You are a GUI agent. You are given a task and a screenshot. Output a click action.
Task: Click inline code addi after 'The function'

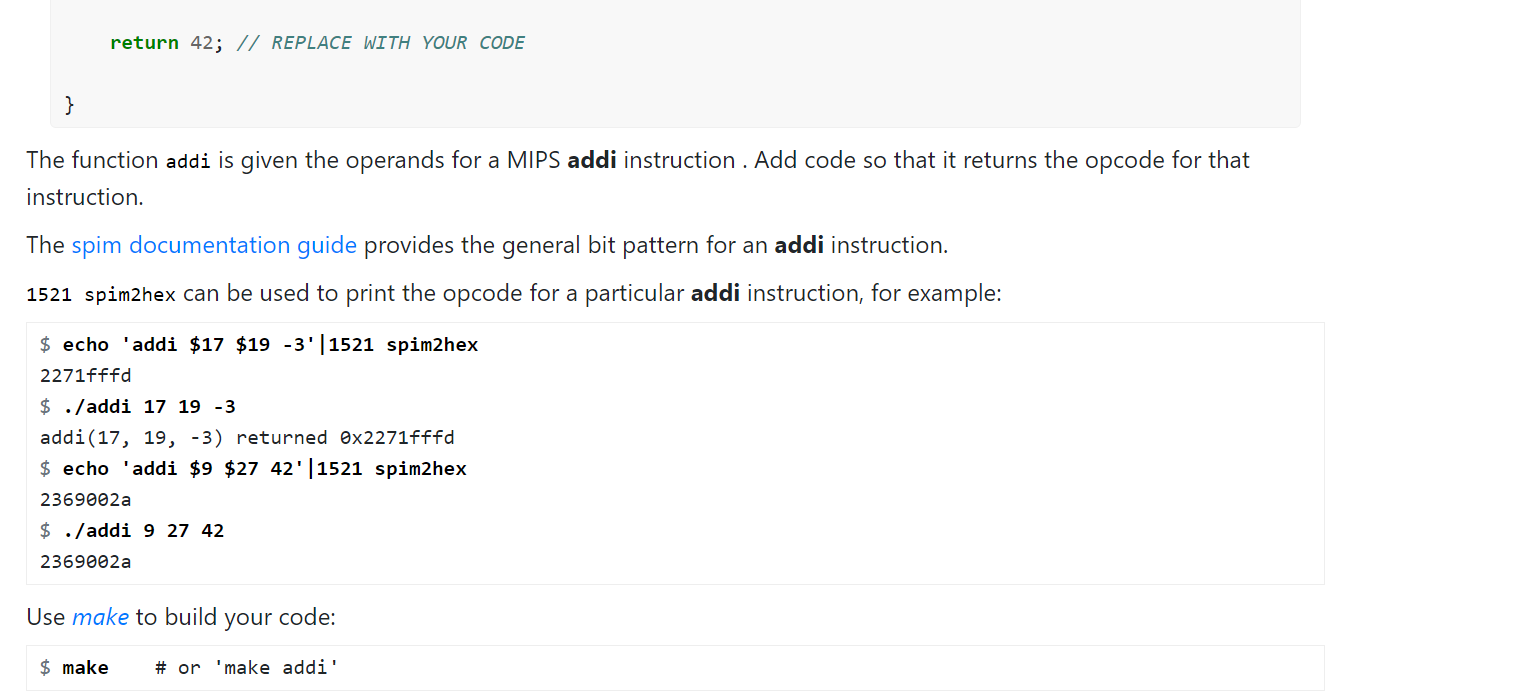[x=188, y=161]
